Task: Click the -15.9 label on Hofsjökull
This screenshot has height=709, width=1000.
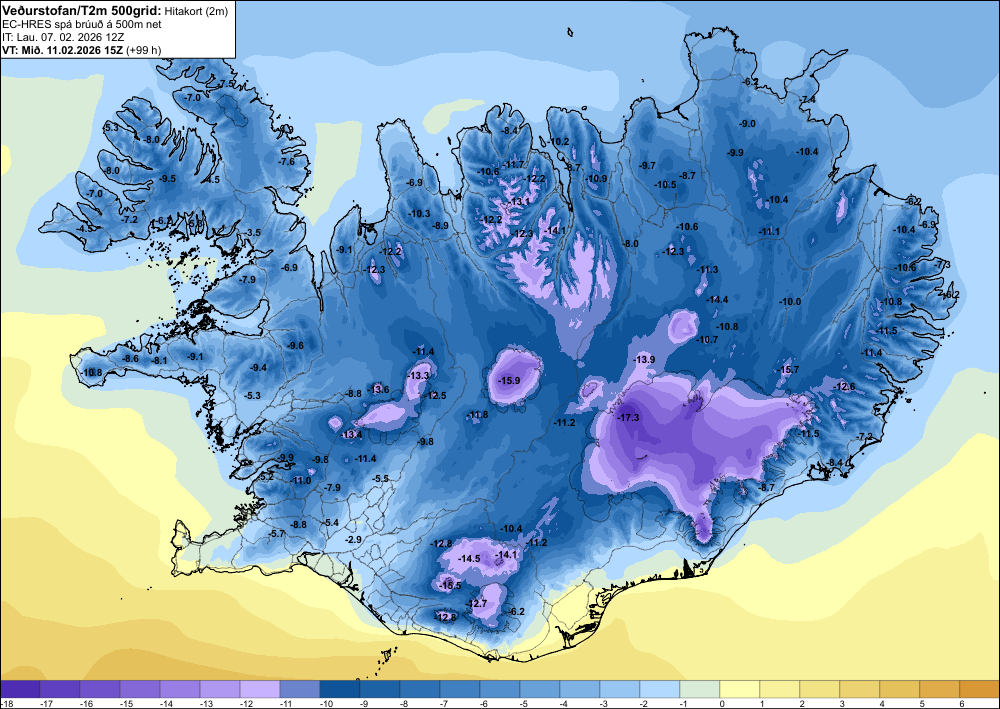Action: coord(509,381)
